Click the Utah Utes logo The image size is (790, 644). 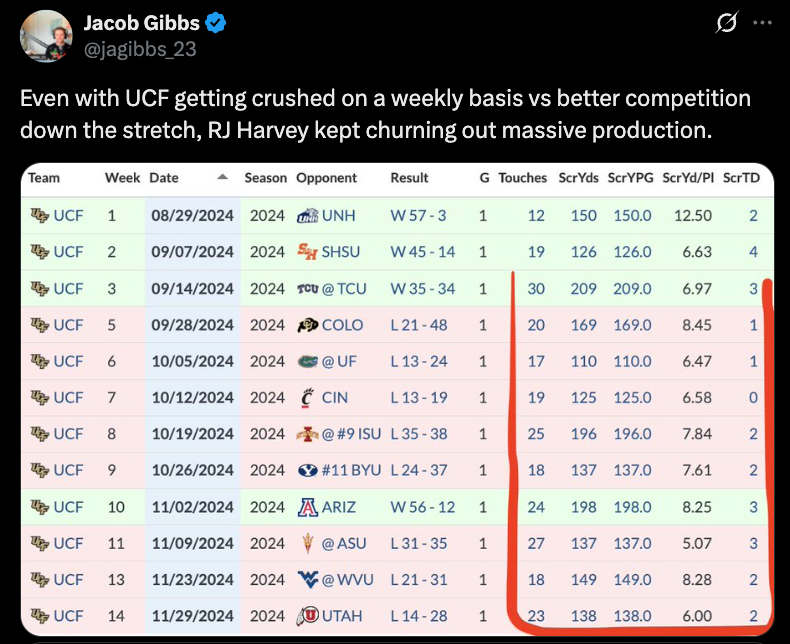pos(307,616)
